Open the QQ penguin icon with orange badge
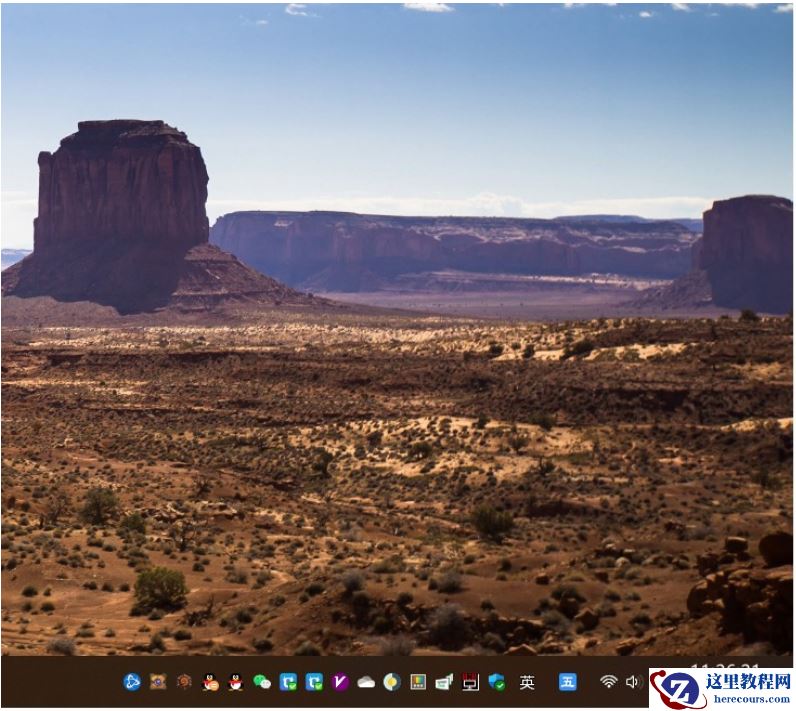Image resolution: width=796 pixels, height=711 pixels. tap(210, 682)
